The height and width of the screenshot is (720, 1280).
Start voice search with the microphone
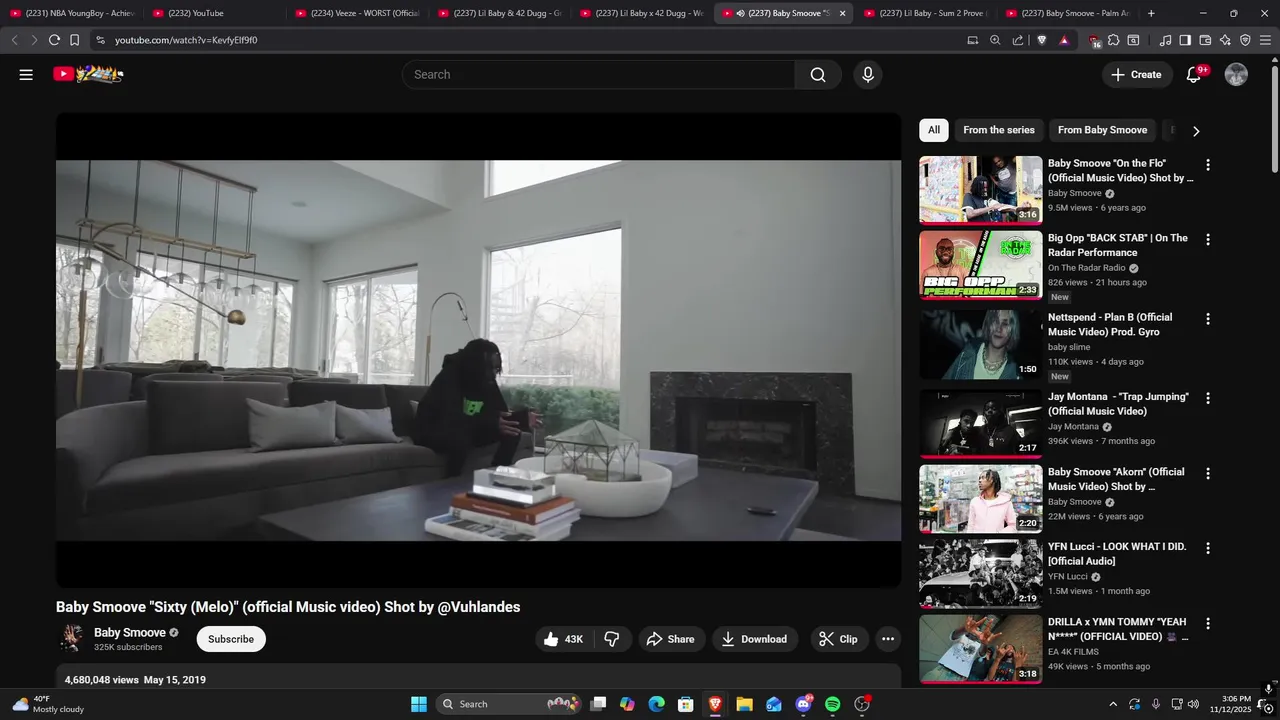[x=867, y=75]
